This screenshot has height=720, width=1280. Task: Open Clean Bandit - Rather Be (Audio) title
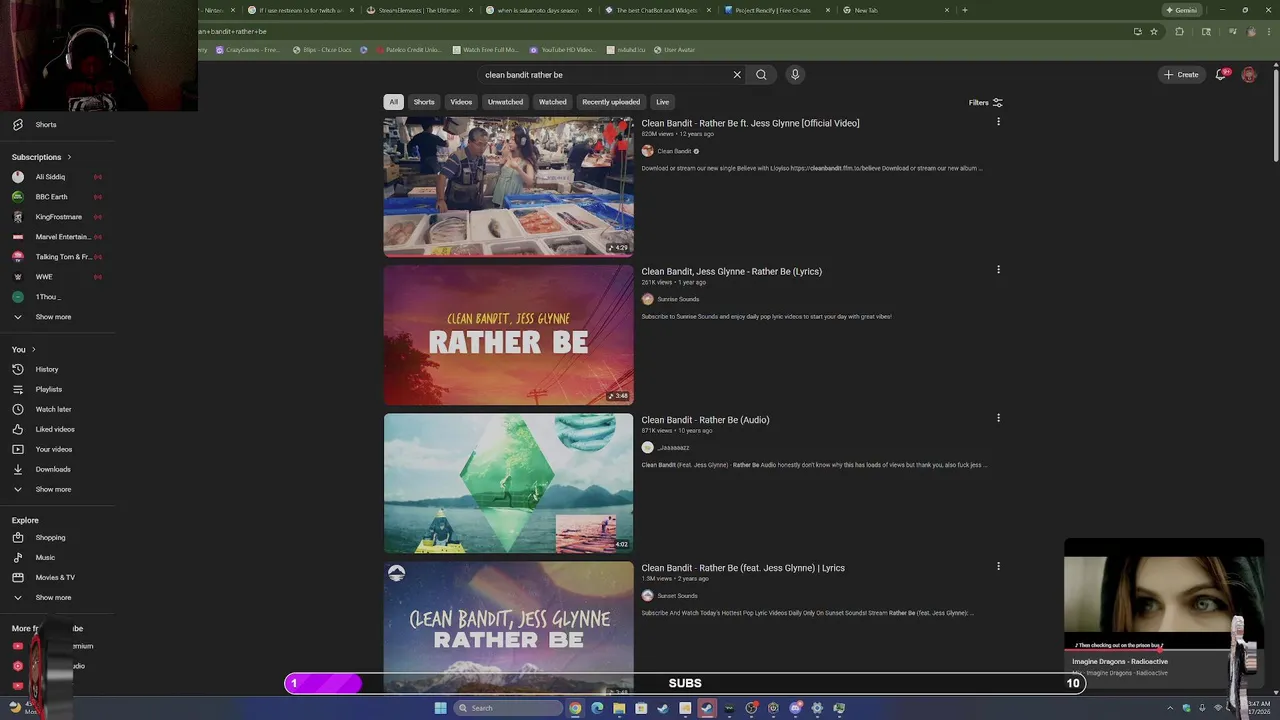705,420
